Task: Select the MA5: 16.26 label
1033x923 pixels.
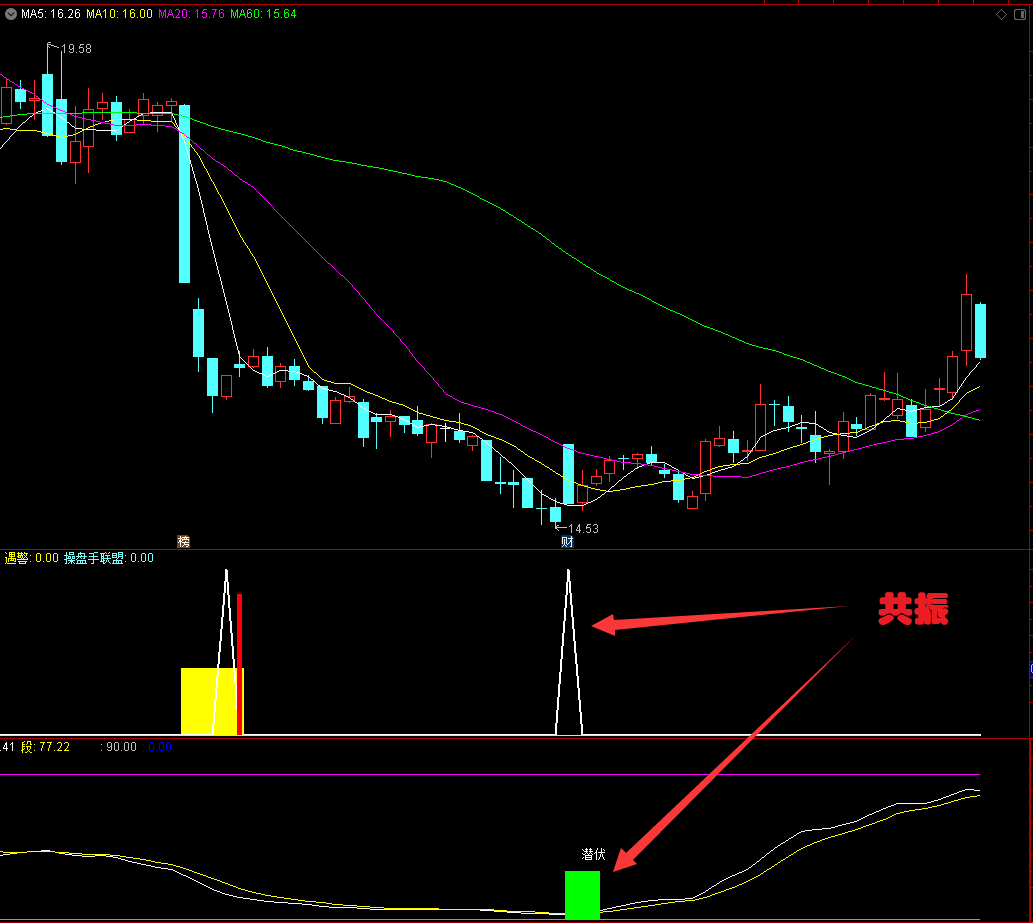Action: point(51,14)
